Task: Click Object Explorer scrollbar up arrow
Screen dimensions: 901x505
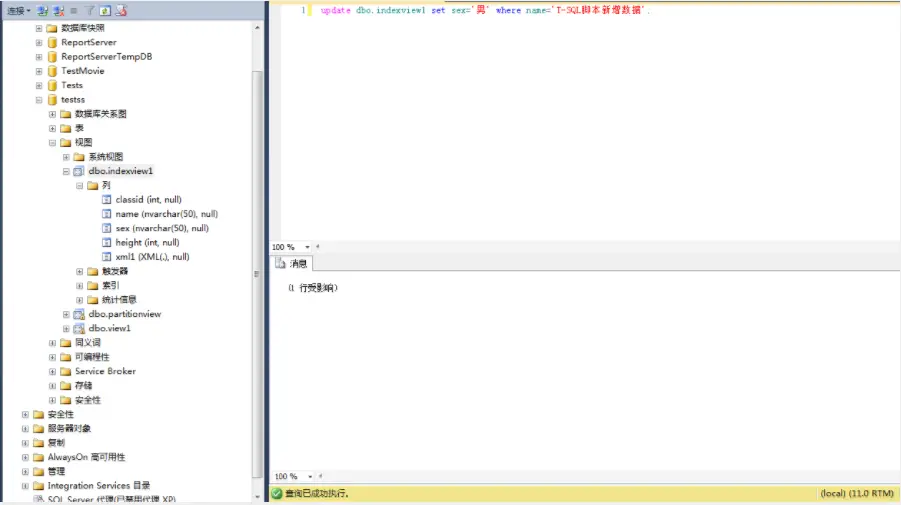Action: [257, 28]
